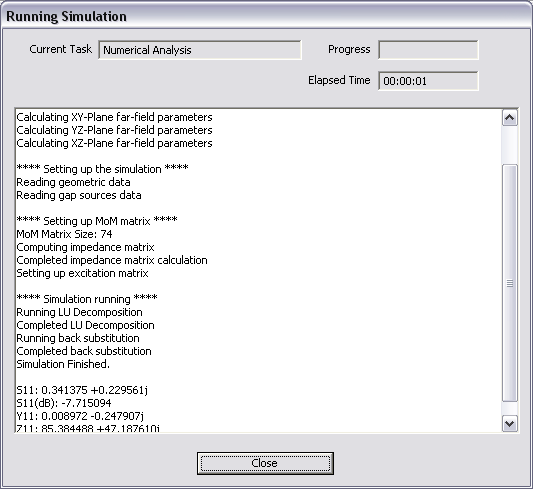Viewport: 533px width, 489px height.
Task: Click the log scroll down arrow
Action: click(x=510, y=423)
